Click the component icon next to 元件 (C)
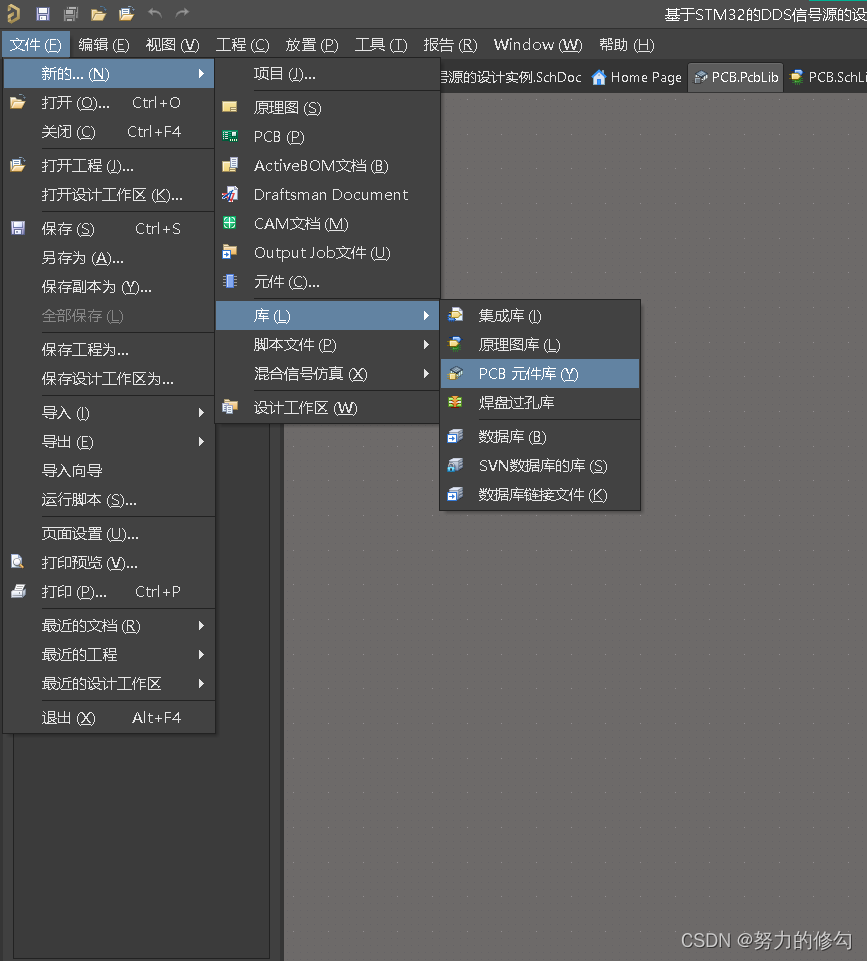This screenshot has height=961, width=867. click(230, 281)
